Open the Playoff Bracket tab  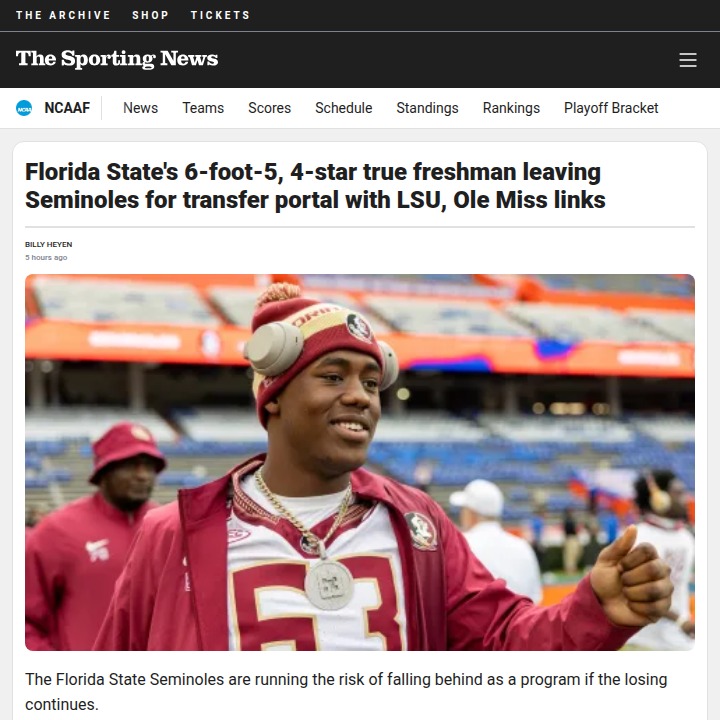point(611,108)
